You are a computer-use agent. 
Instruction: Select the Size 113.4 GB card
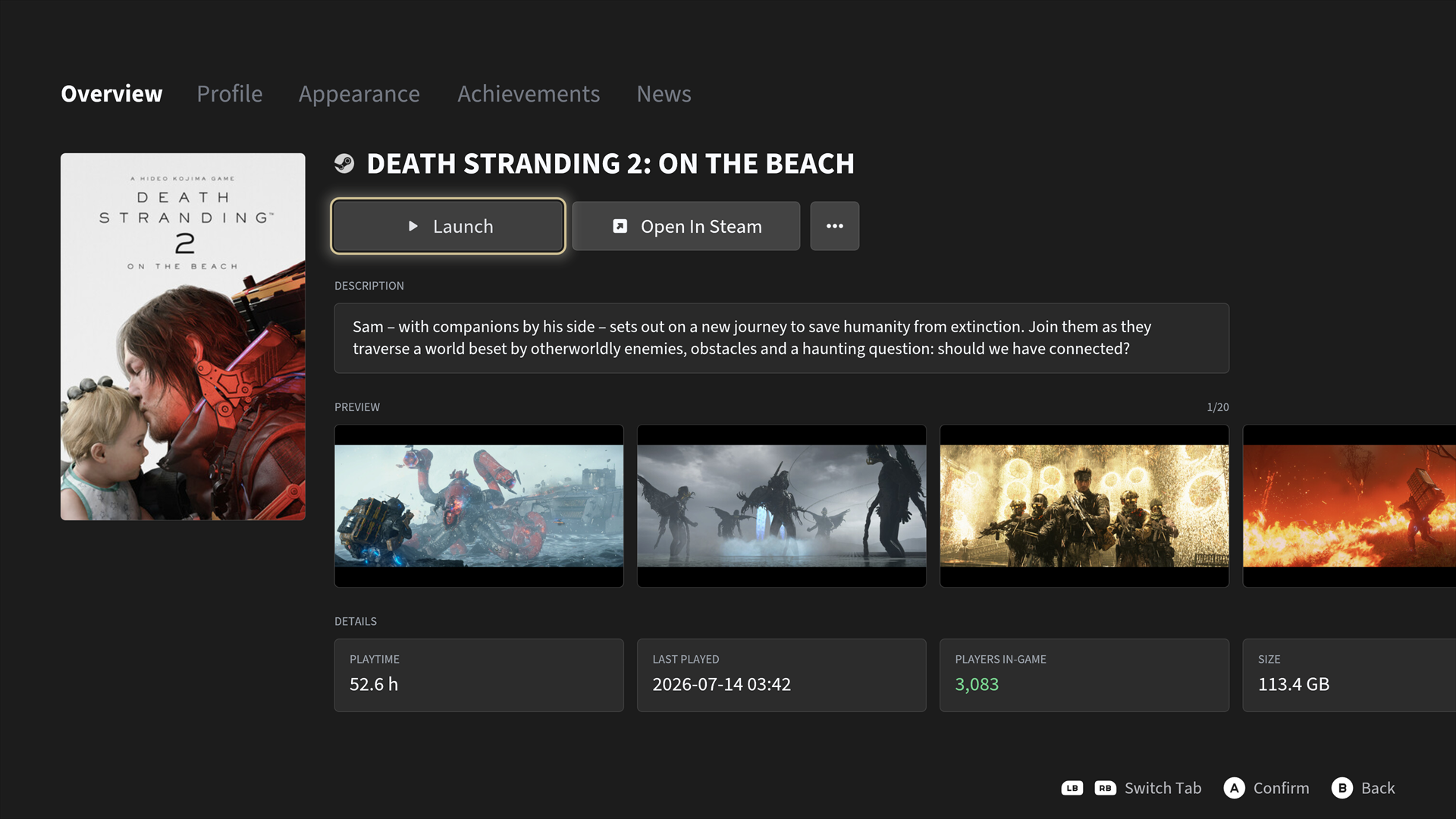tap(1350, 675)
